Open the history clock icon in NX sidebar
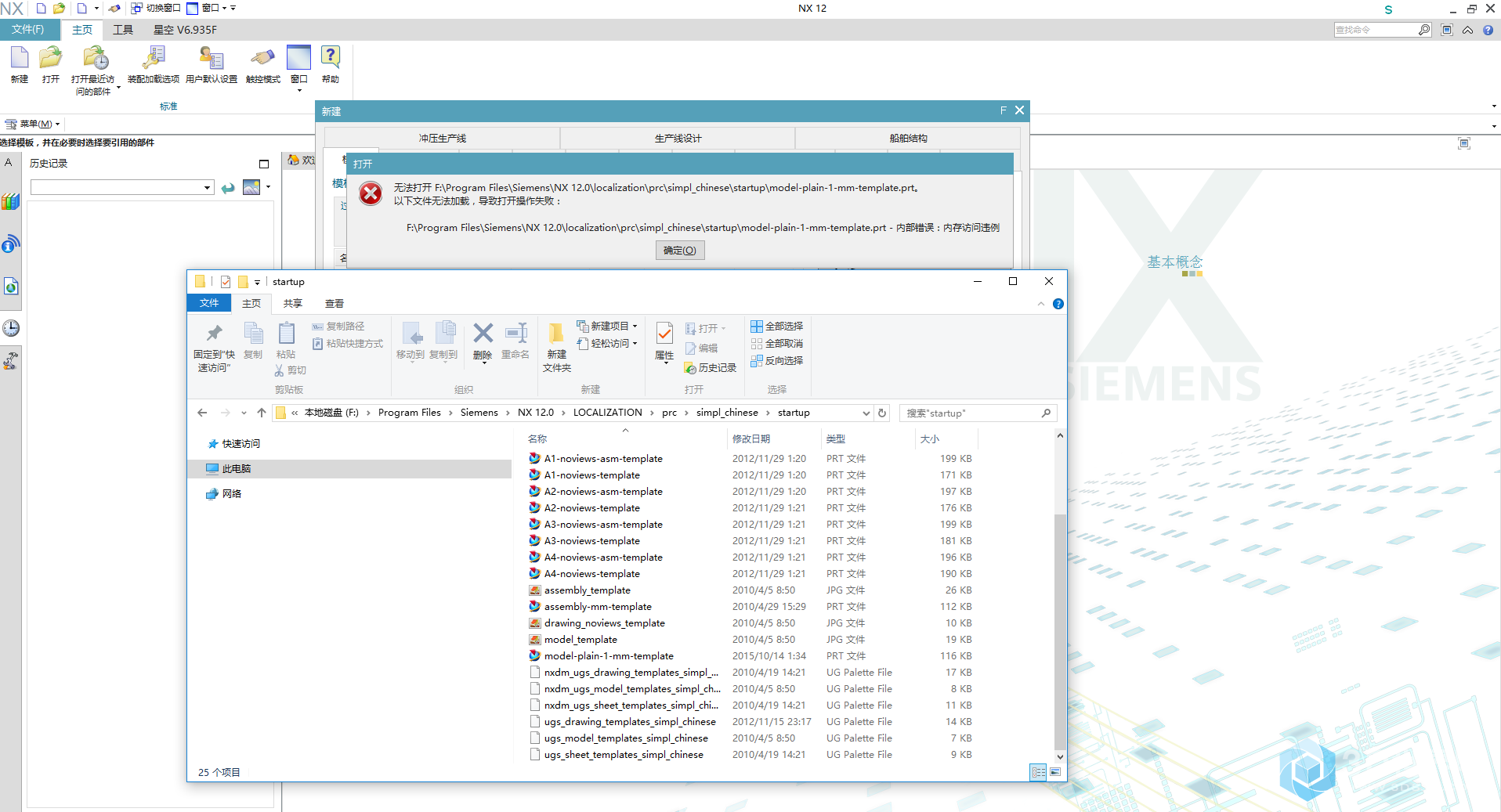The width and height of the screenshot is (1501, 812). [x=11, y=328]
